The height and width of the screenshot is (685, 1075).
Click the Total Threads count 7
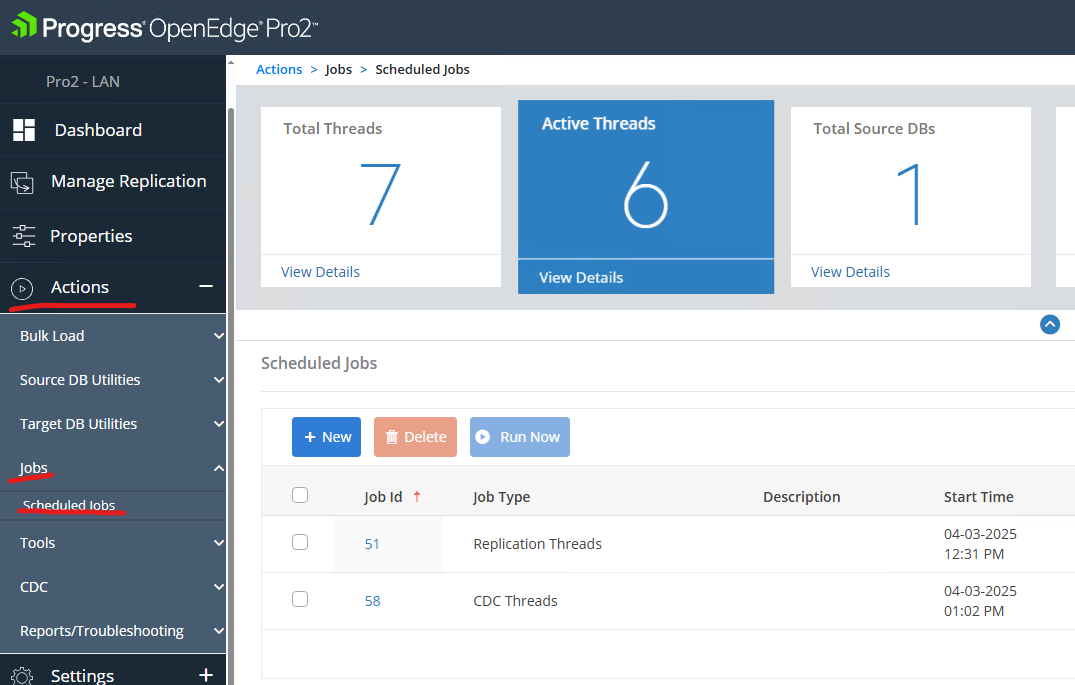[381, 195]
